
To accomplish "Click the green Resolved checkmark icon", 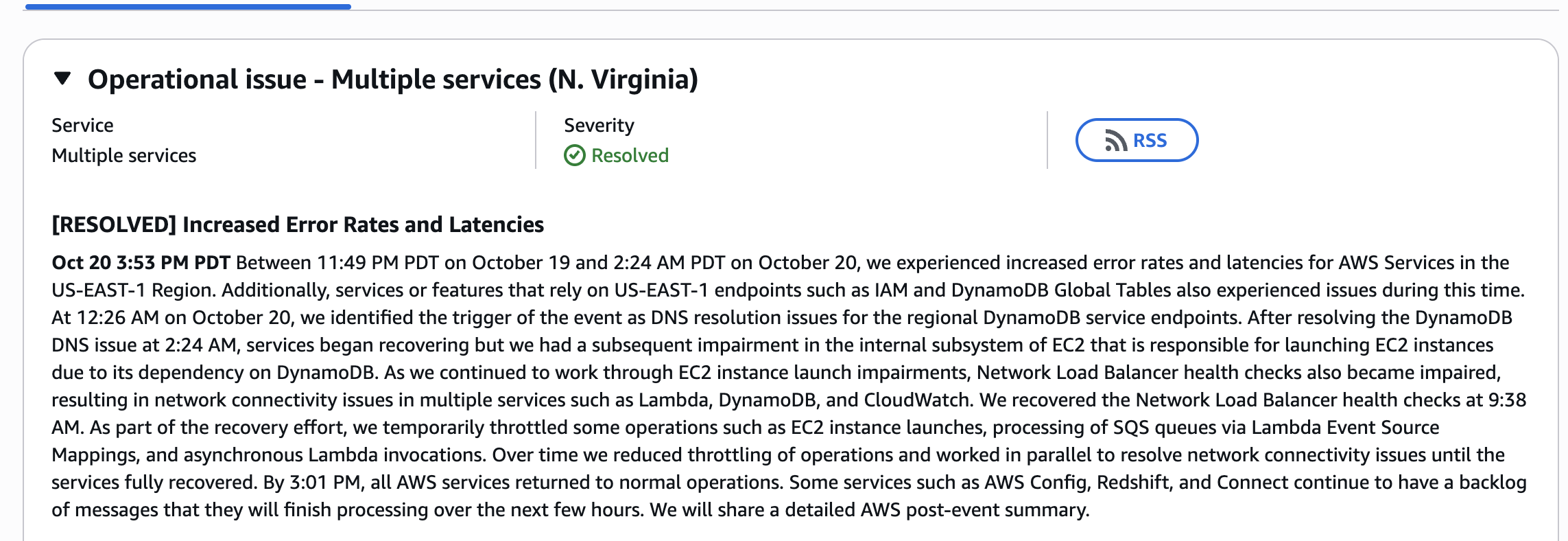I will [574, 156].
